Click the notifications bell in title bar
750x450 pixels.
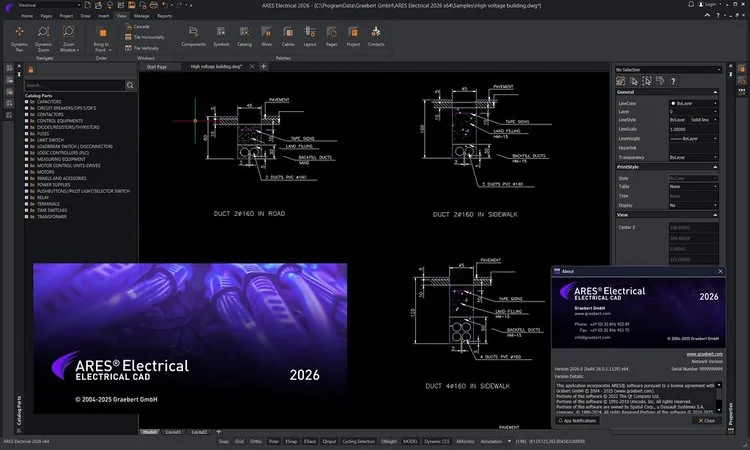691,4
